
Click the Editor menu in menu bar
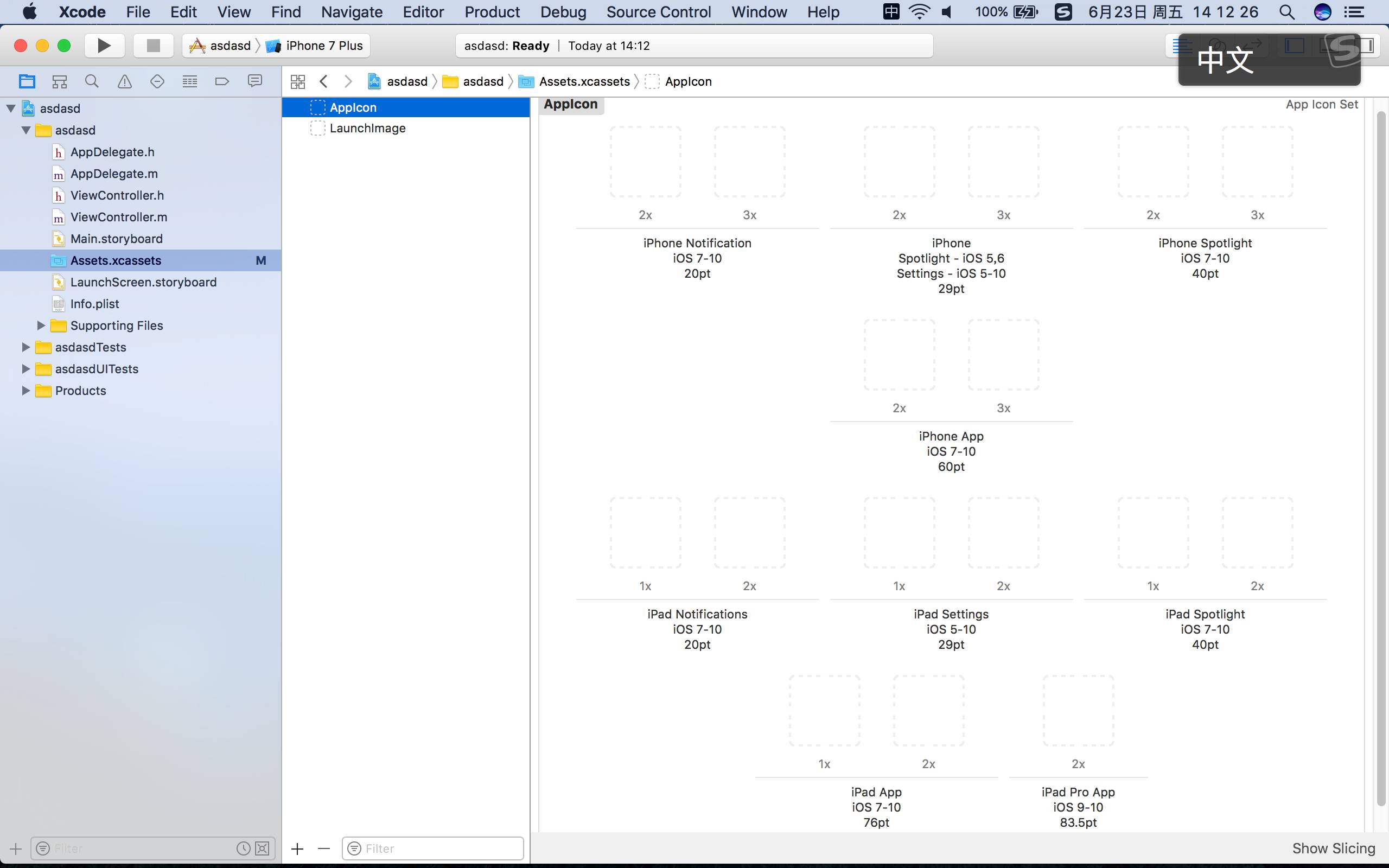[421, 11]
